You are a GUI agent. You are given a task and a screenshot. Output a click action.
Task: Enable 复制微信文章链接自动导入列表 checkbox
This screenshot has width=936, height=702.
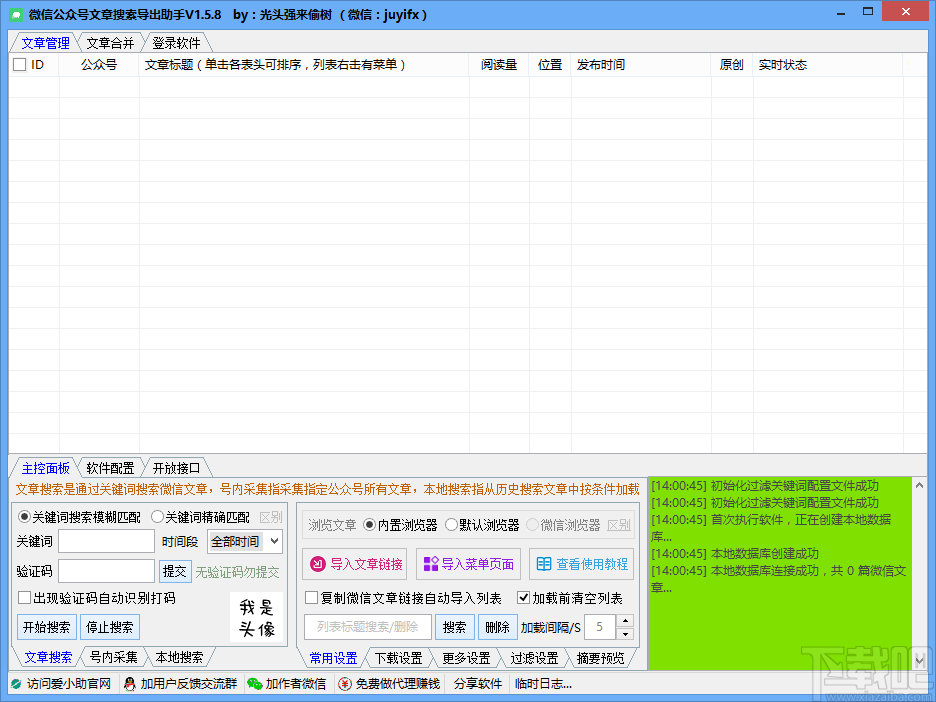click(x=312, y=598)
